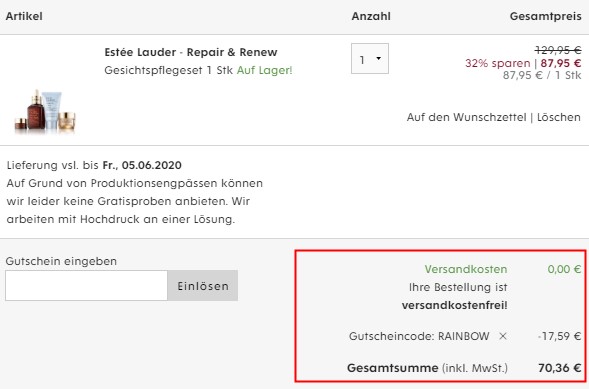Click the Artikel column header
Screen dimensions: 589x389
[24, 17]
